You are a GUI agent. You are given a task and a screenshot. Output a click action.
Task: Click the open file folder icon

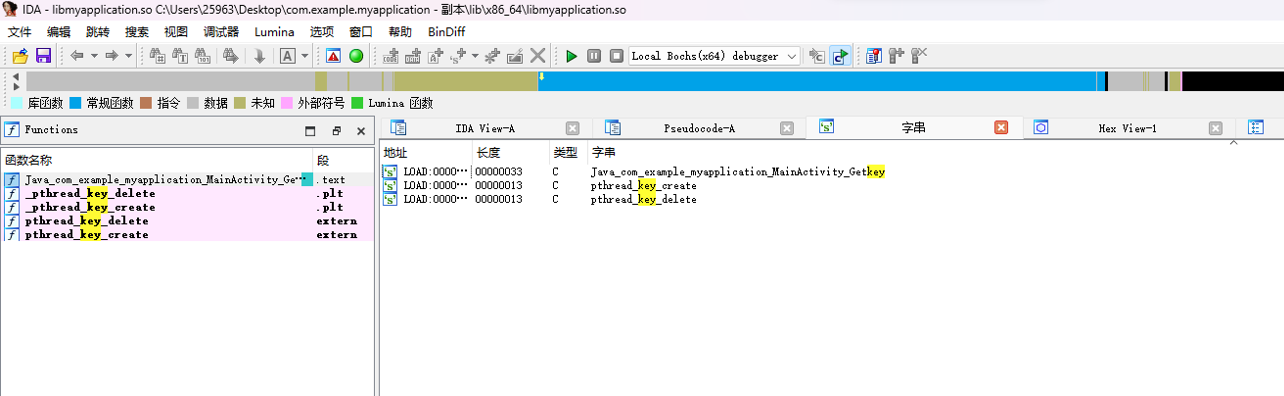[x=19, y=56]
